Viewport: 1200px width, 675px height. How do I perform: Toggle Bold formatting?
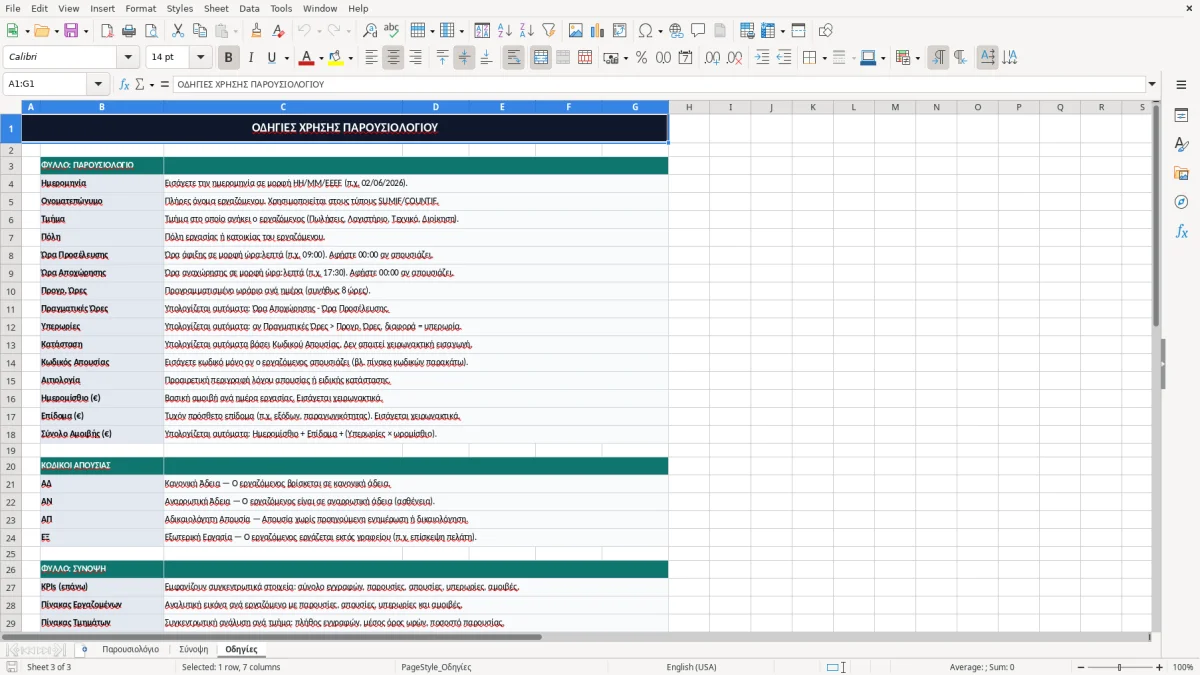[x=229, y=58]
